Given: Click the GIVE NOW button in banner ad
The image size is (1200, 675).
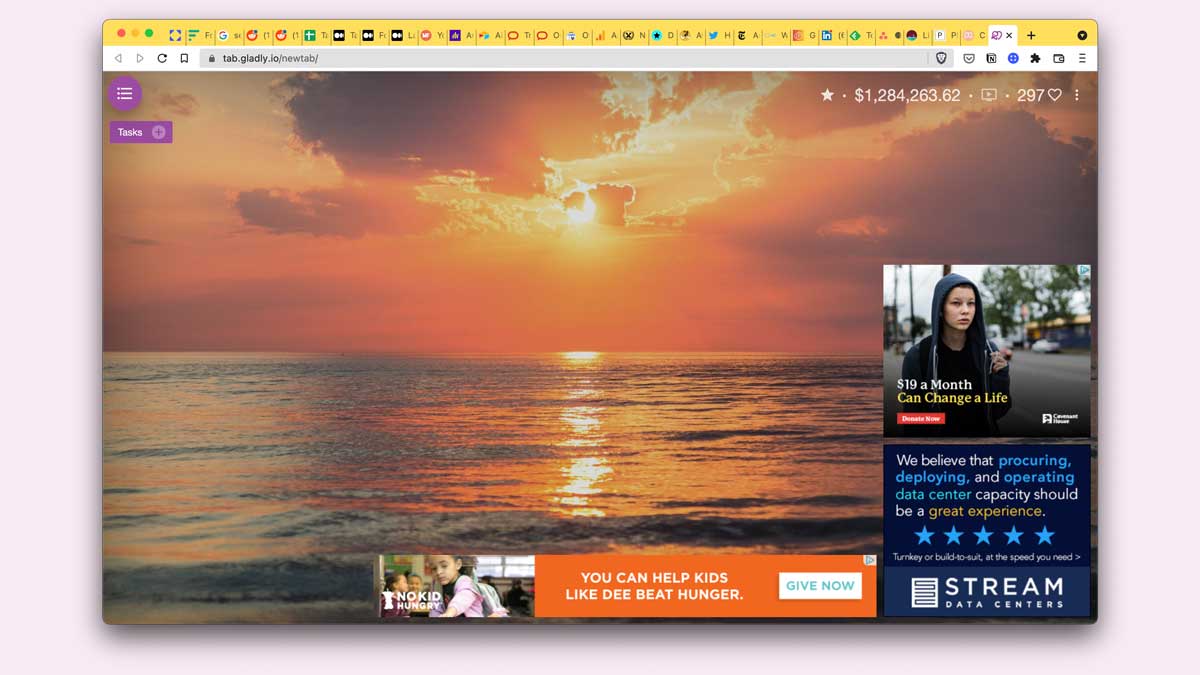Looking at the screenshot, I should coord(820,586).
